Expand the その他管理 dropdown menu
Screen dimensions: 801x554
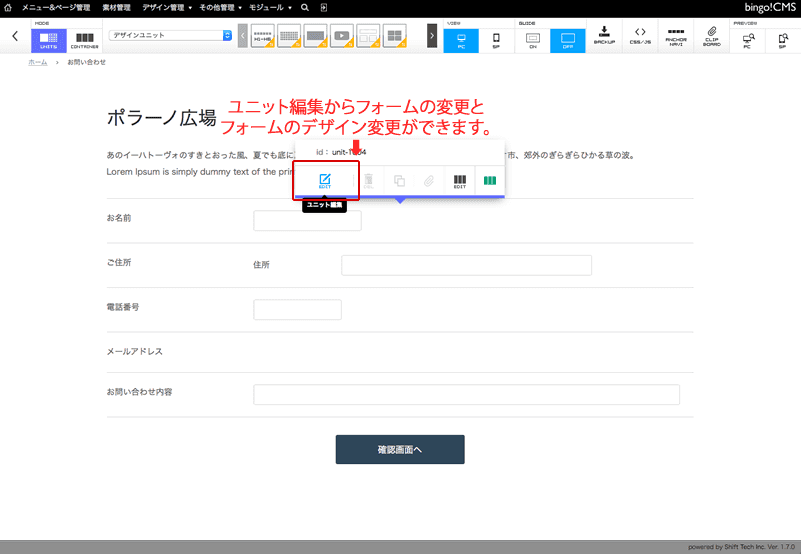tap(220, 8)
